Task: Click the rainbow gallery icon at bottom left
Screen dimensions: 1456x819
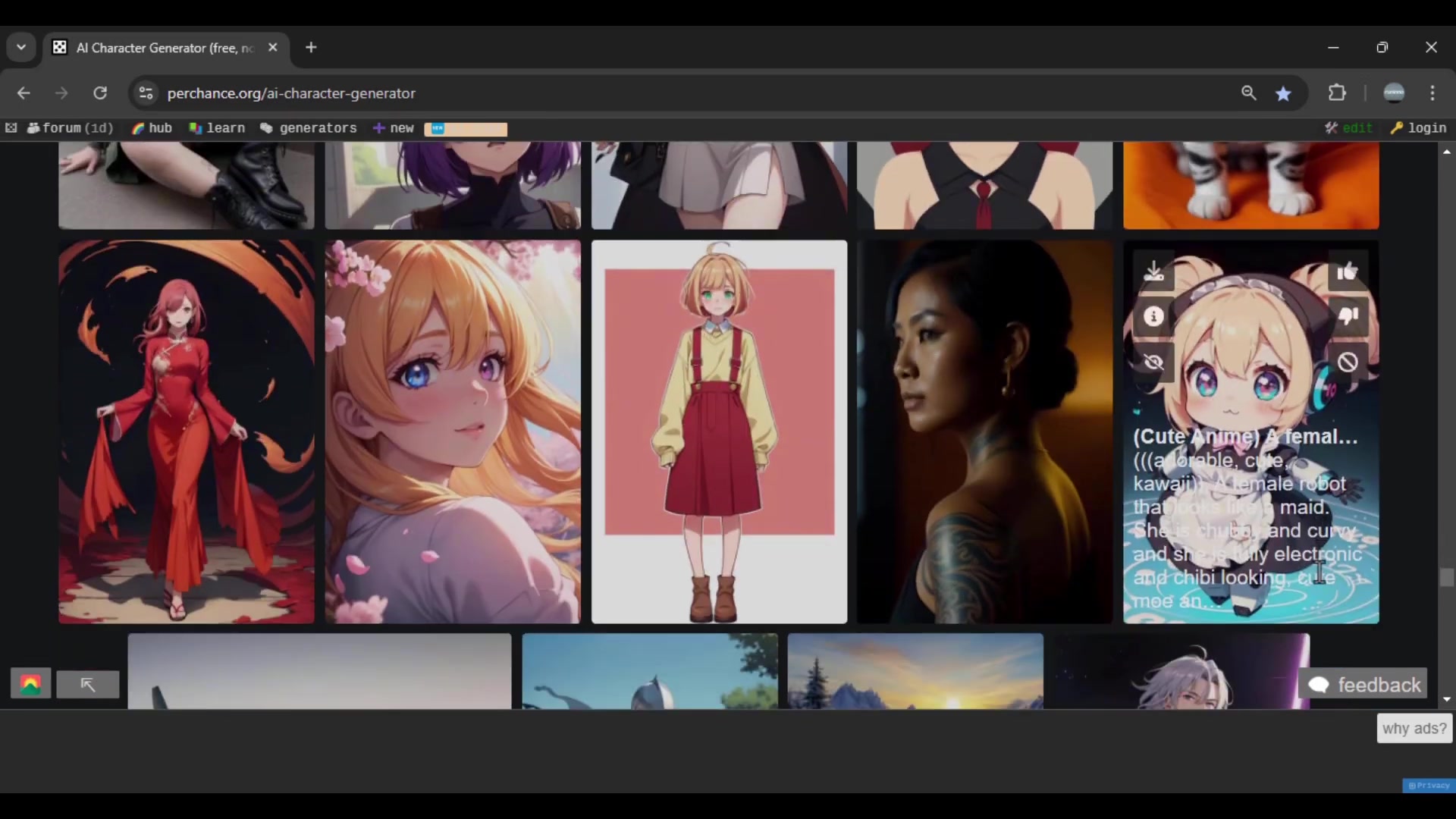Action: [30, 684]
